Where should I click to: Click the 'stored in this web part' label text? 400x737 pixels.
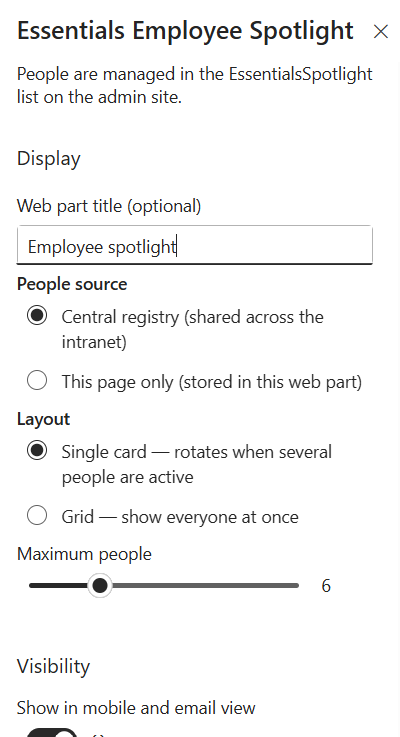coord(270,382)
